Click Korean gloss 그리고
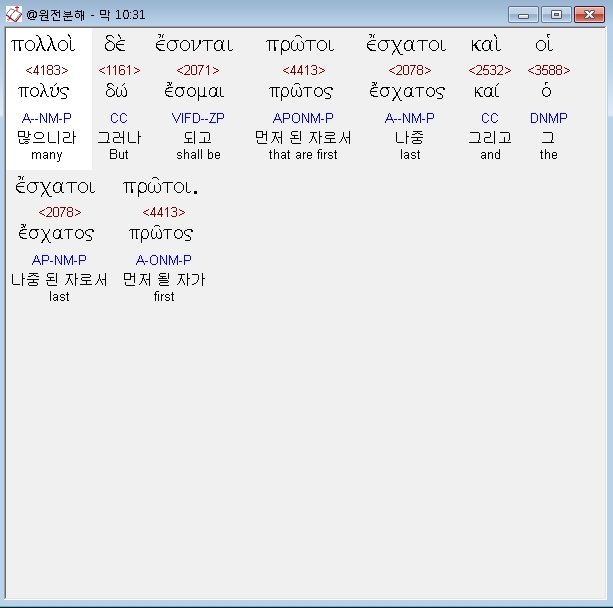The width and height of the screenshot is (613, 608). pyautogui.click(x=490, y=138)
